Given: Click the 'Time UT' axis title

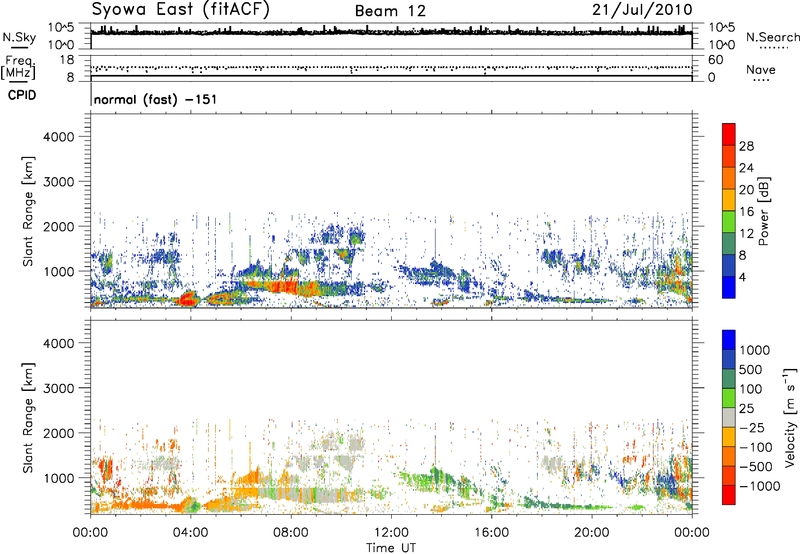Looking at the screenshot, I should click(x=391, y=548).
